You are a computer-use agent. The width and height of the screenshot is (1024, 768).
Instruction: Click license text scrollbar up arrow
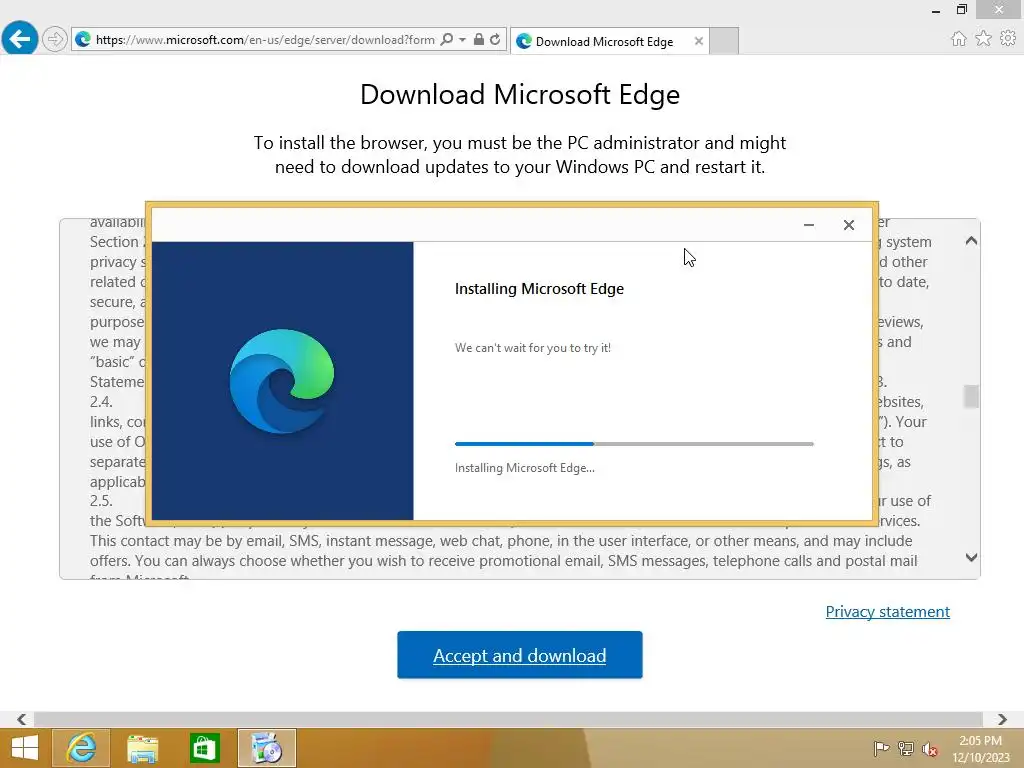pyautogui.click(x=971, y=241)
